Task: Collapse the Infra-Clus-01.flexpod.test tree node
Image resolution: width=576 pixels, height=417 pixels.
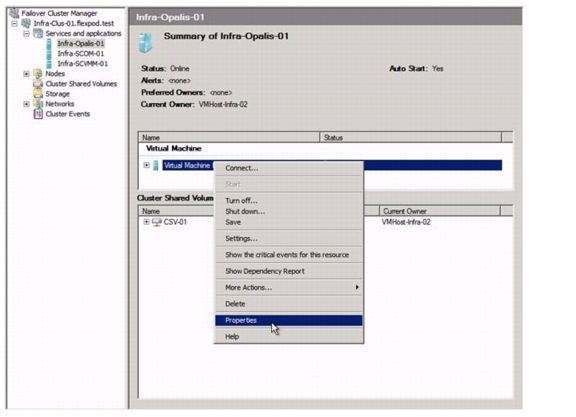Action: (x=14, y=24)
